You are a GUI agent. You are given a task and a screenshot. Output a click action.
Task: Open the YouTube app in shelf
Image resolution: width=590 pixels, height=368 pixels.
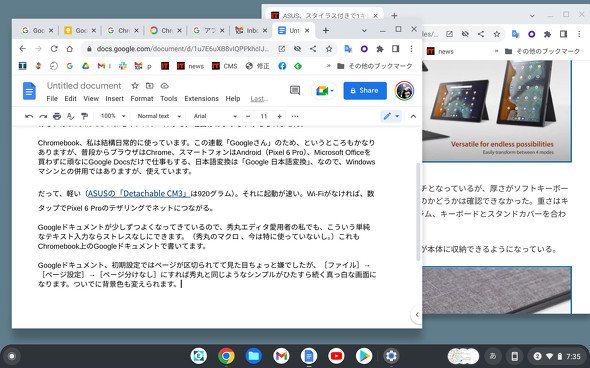tap(336, 356)
